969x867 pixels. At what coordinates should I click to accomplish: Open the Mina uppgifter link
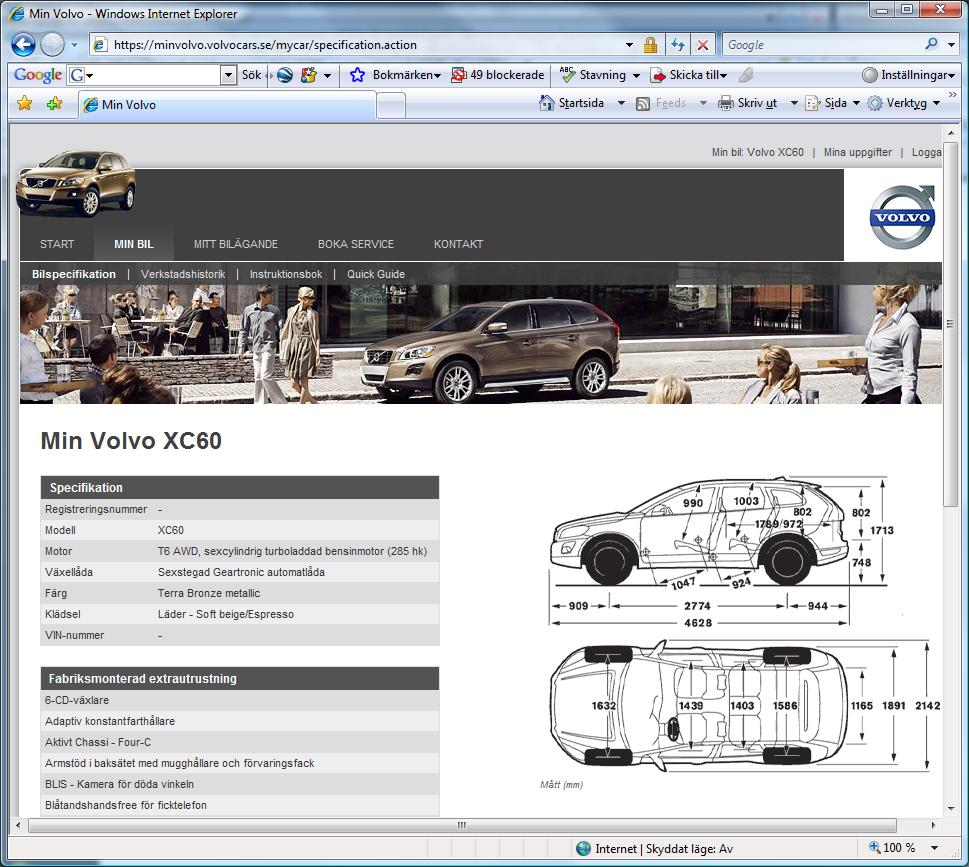[x=858, y=152]
